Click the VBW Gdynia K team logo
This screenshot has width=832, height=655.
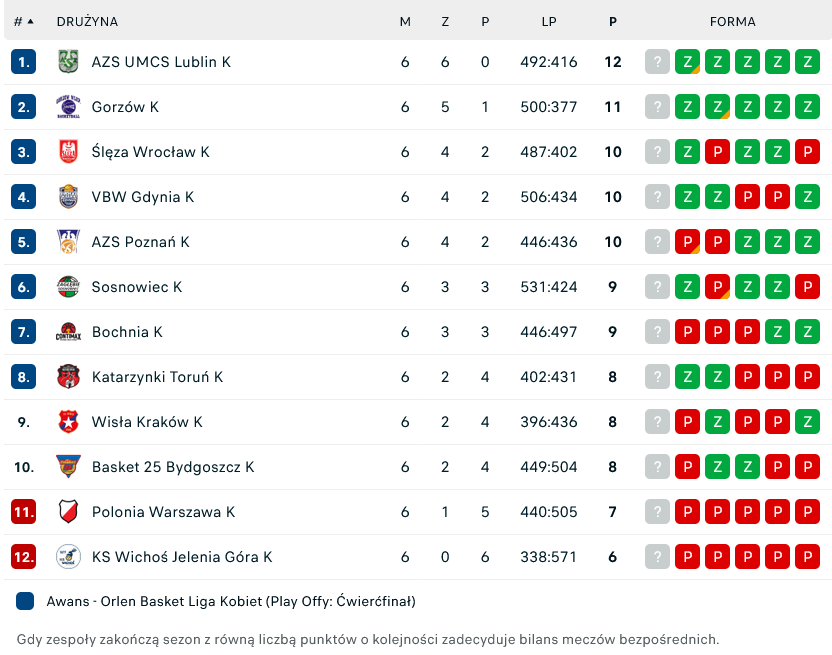click(x=68, y=197)
